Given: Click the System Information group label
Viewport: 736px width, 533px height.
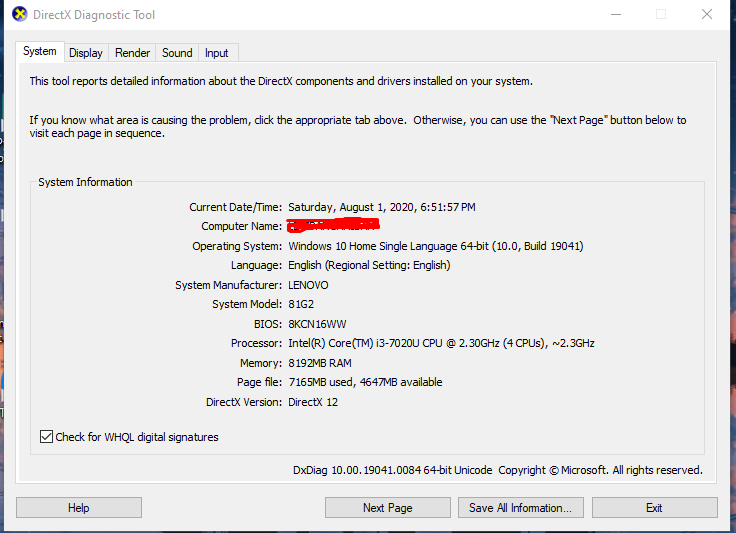Looking at the screenshot, I should pyautogui.click(x=85, y=182).
